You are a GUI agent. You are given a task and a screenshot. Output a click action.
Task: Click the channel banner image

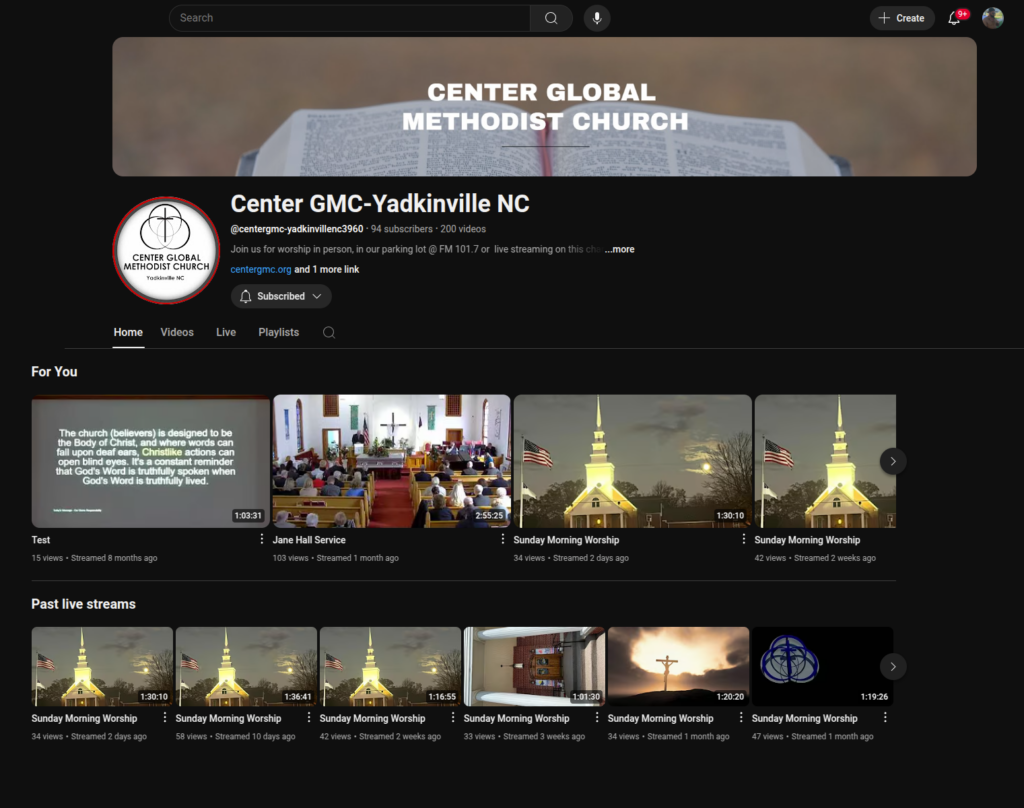(x=545, y=106)
